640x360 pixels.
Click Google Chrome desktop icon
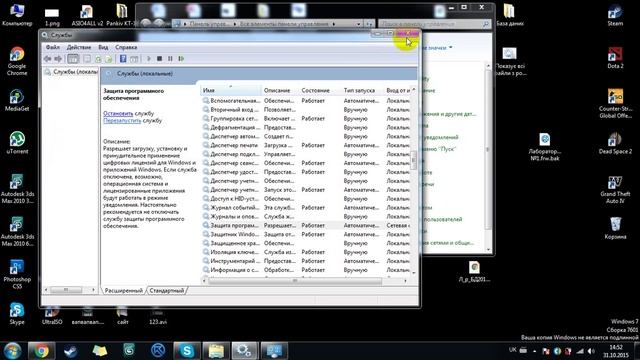click(x=17, y=61)
